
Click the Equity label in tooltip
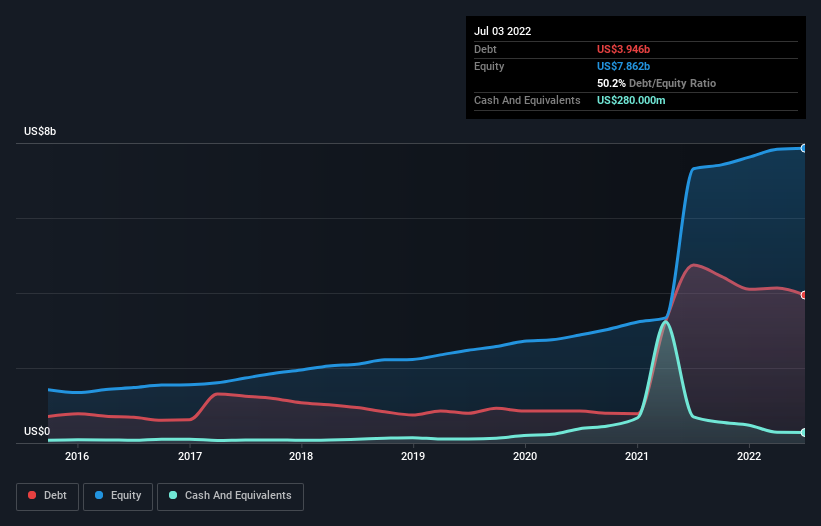point(489,66)
